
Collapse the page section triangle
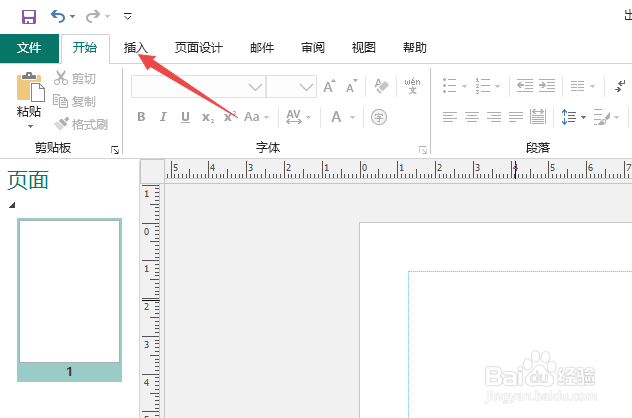tap(12, 205)
